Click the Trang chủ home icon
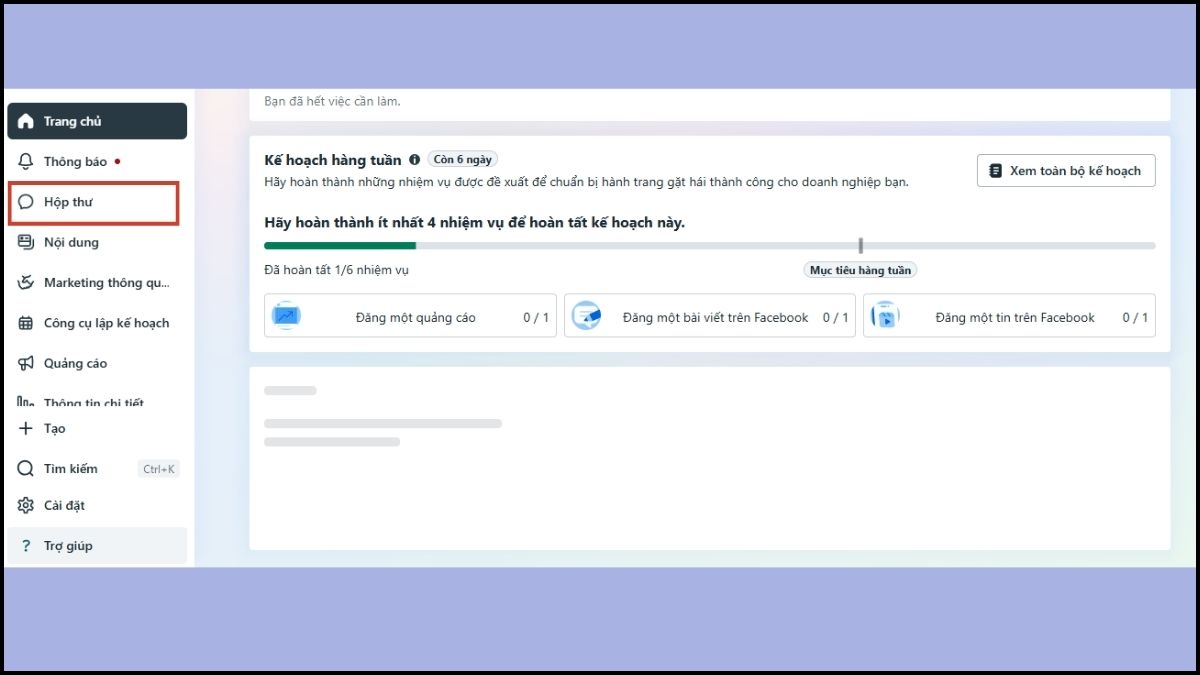1200x675 pixels. pyautogui.click(x=26, y=121)
